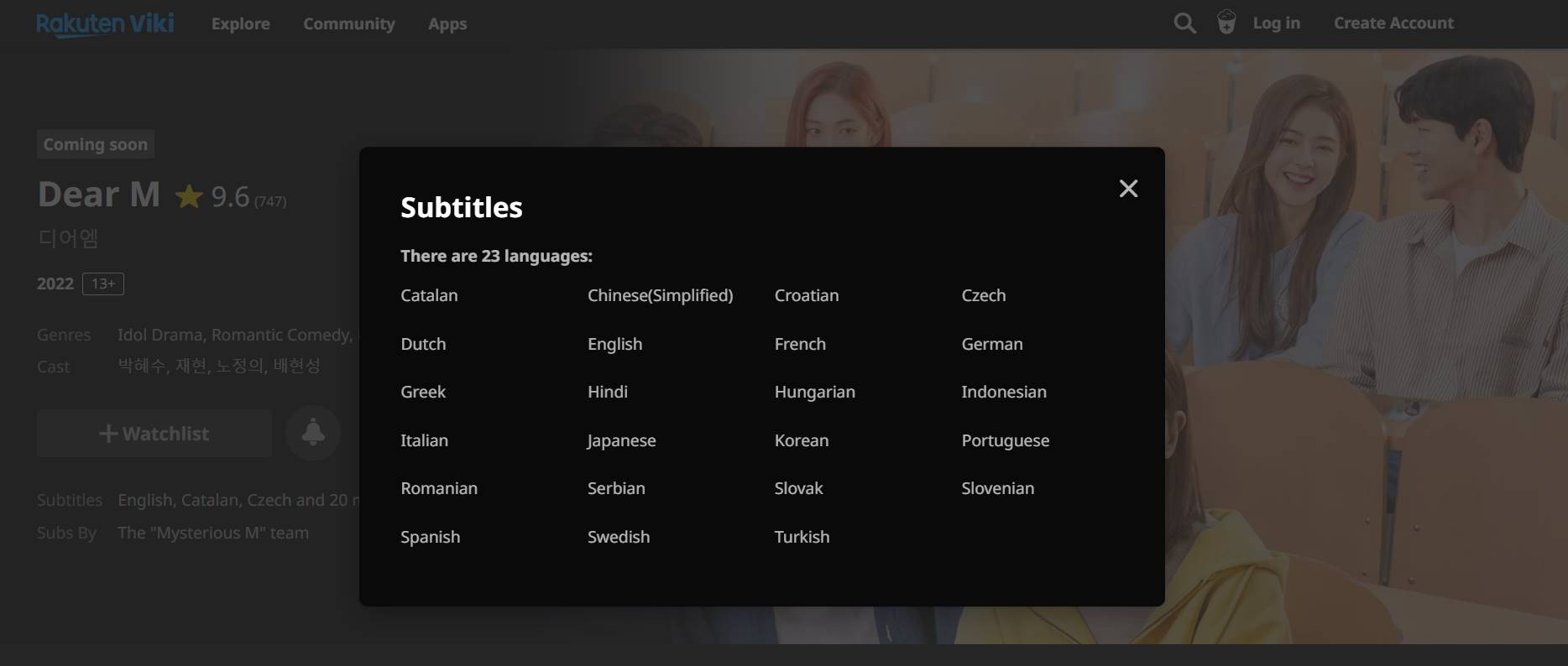Click Italian in the language list
The width and height of the screenshot is (1568, 666).
pyautogui.click(x=424, y=440)
